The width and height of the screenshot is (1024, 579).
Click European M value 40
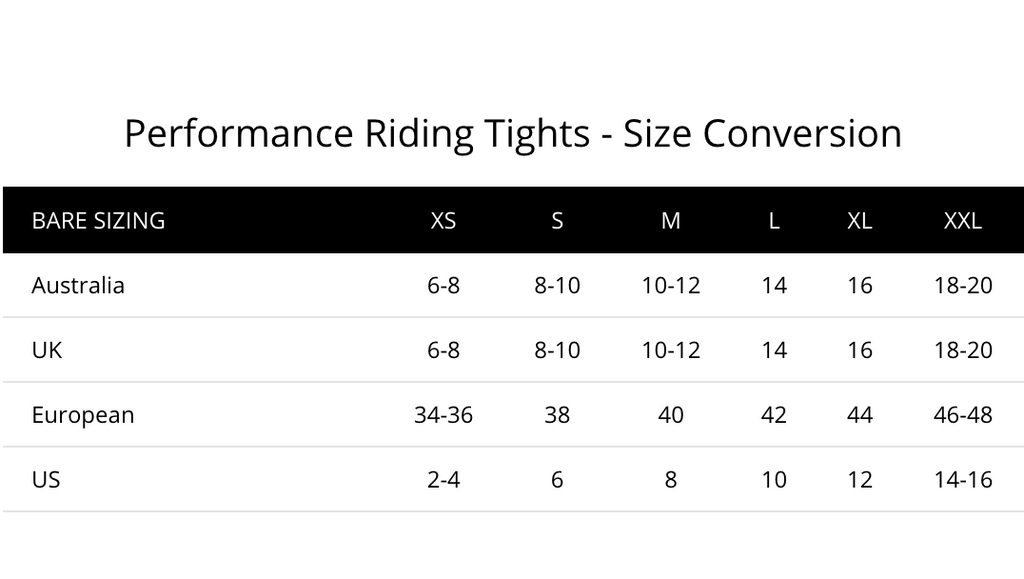671,415
